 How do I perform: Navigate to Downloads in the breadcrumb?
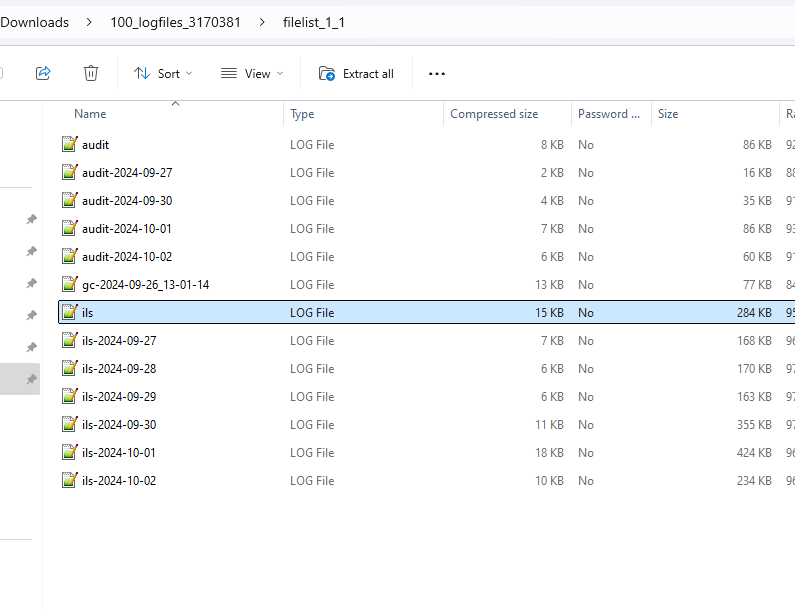(35, 22)
